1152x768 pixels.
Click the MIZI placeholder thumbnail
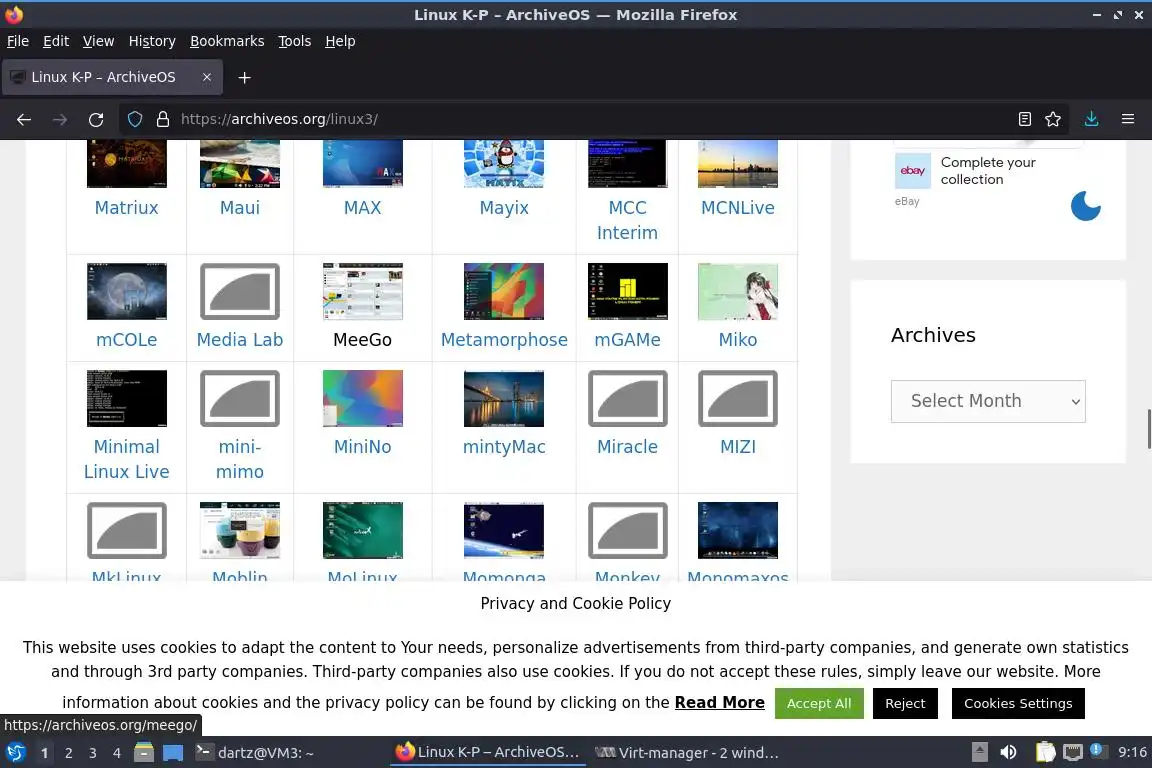pos(738,398)
